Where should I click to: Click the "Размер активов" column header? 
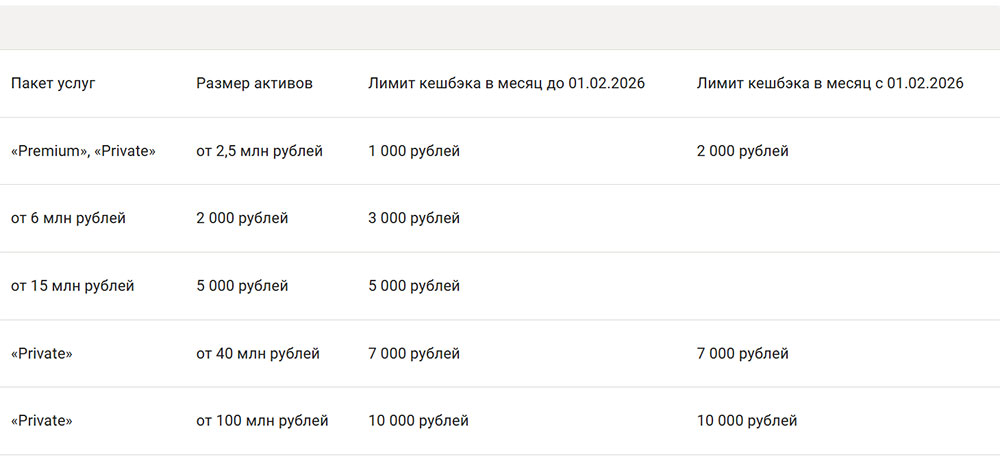click(254, 83)
